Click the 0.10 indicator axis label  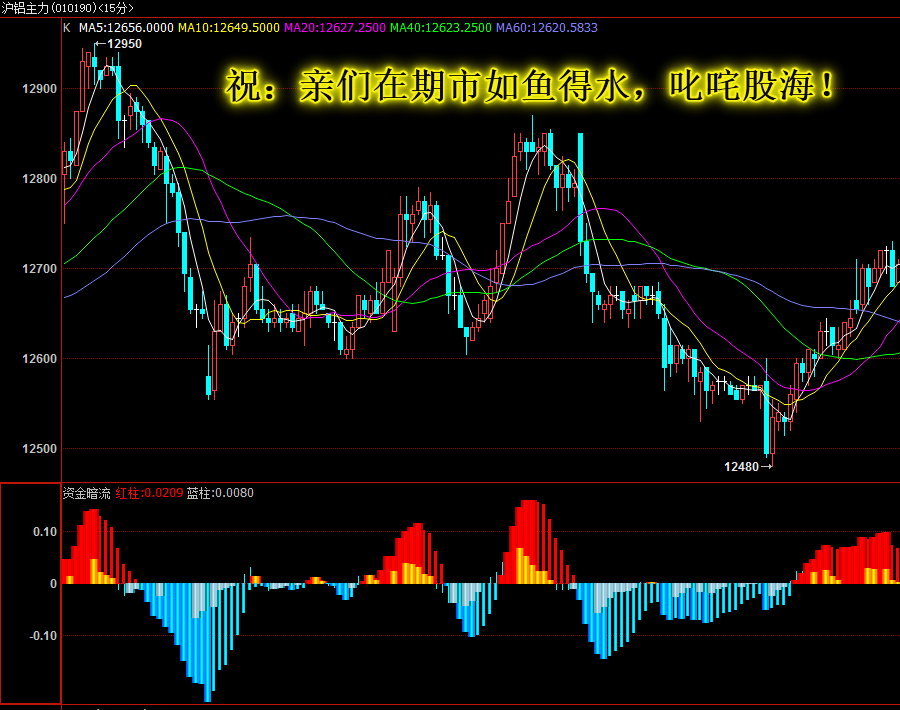[45, 532]
